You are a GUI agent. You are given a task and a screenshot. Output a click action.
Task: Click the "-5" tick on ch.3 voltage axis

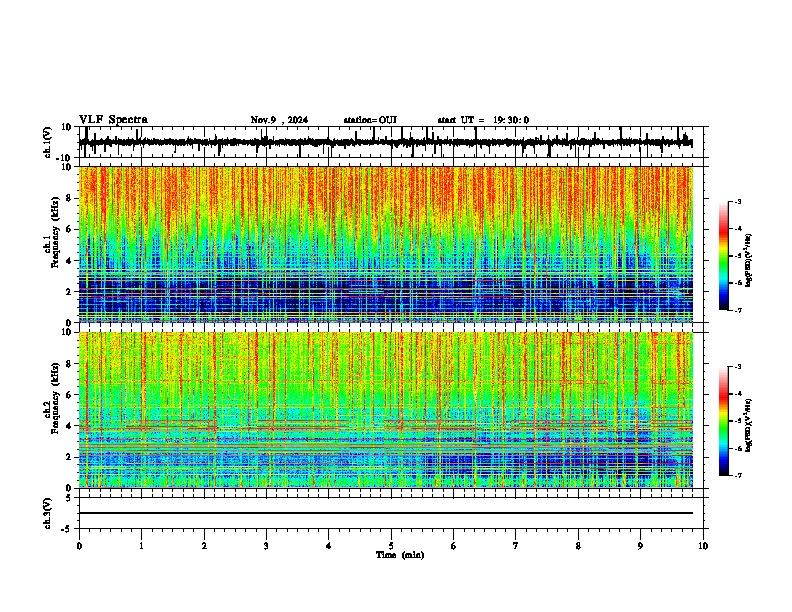pos(67,529)
